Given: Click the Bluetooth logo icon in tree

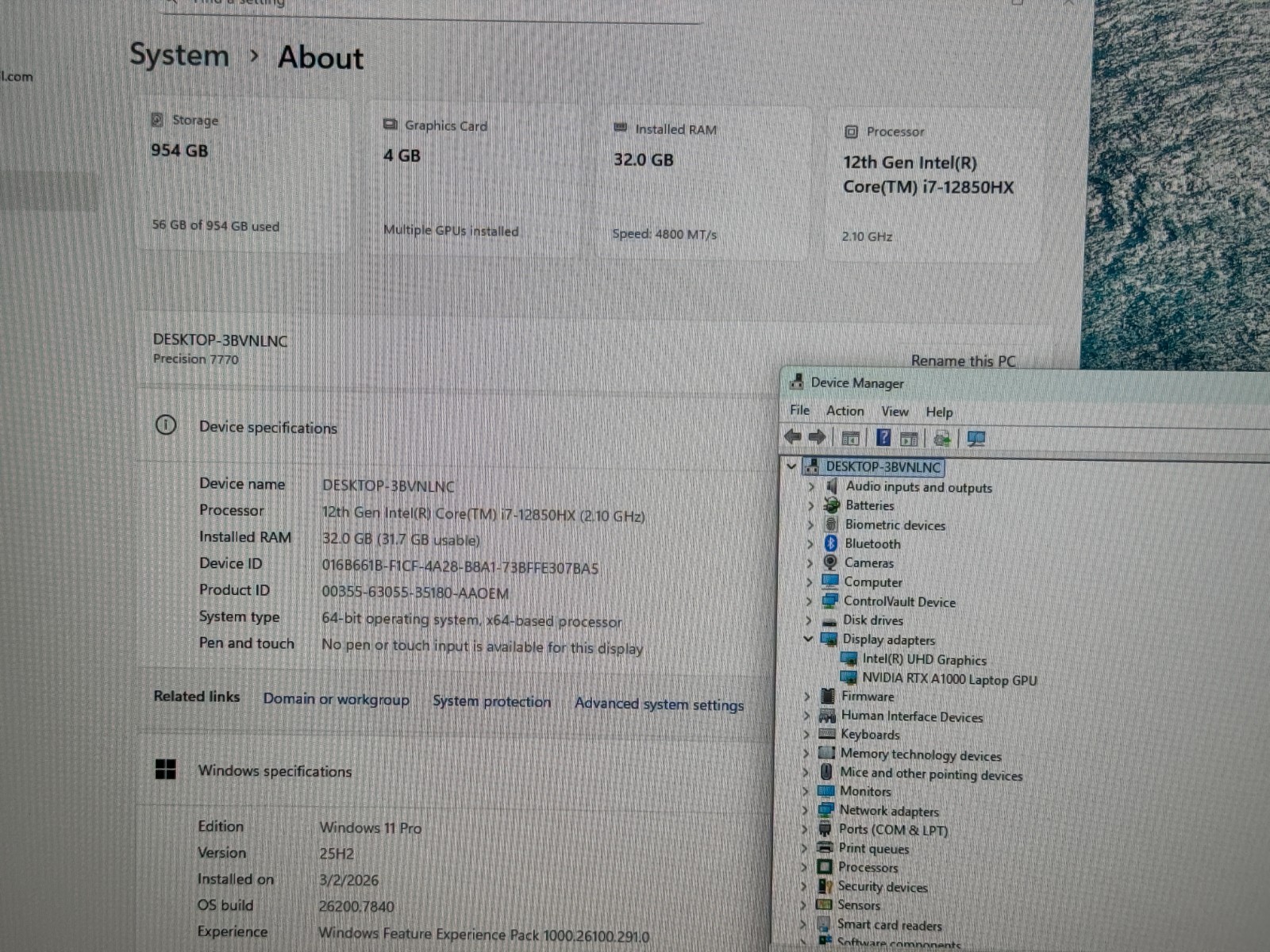Looking at the screenshot, I should pos(830,543).
